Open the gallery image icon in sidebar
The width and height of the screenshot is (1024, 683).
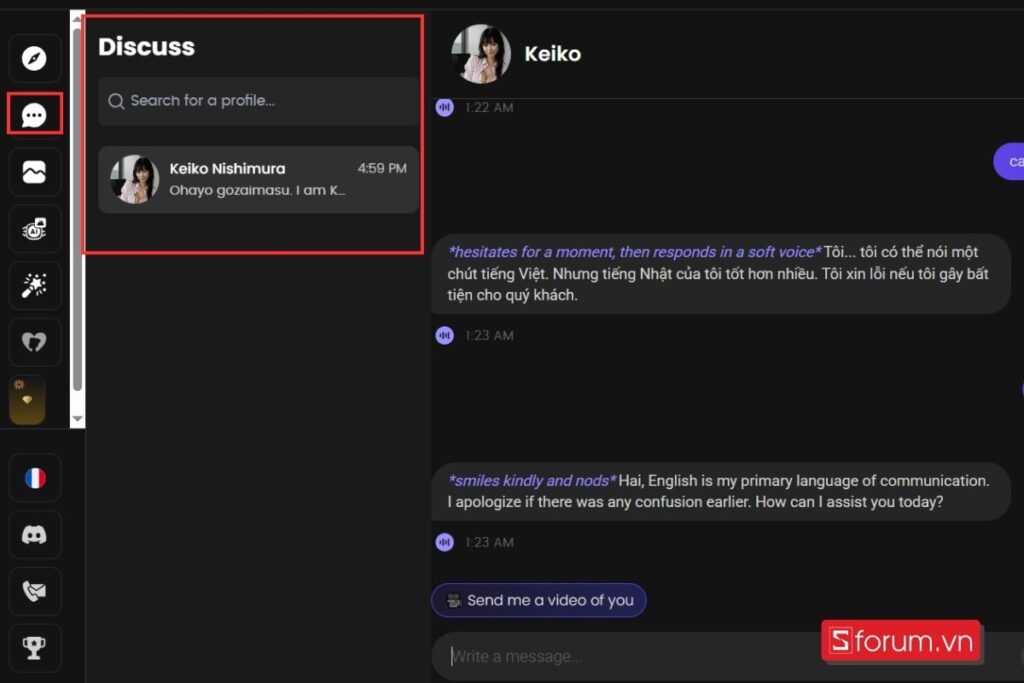pyautogui.click(x=34, y=172)
